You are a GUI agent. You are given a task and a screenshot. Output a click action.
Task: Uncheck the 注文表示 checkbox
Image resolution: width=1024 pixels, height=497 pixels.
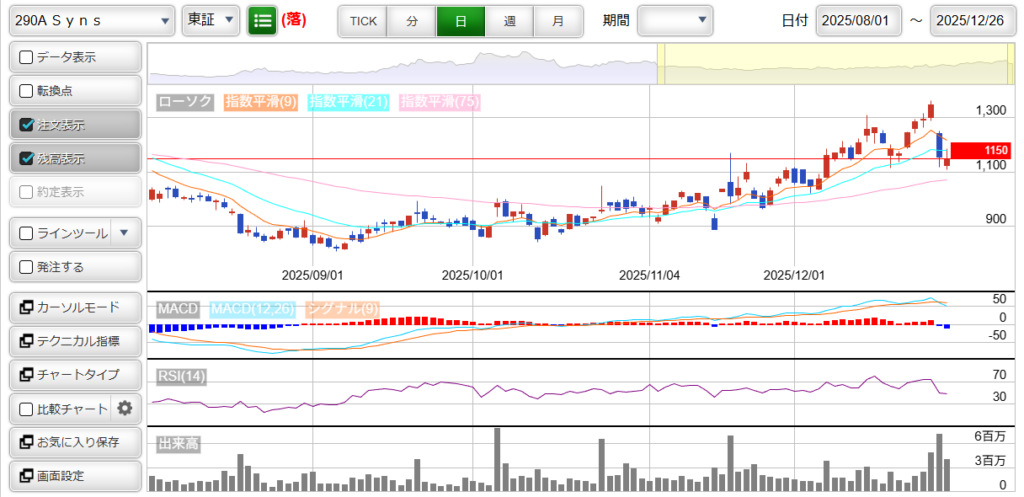27,125
